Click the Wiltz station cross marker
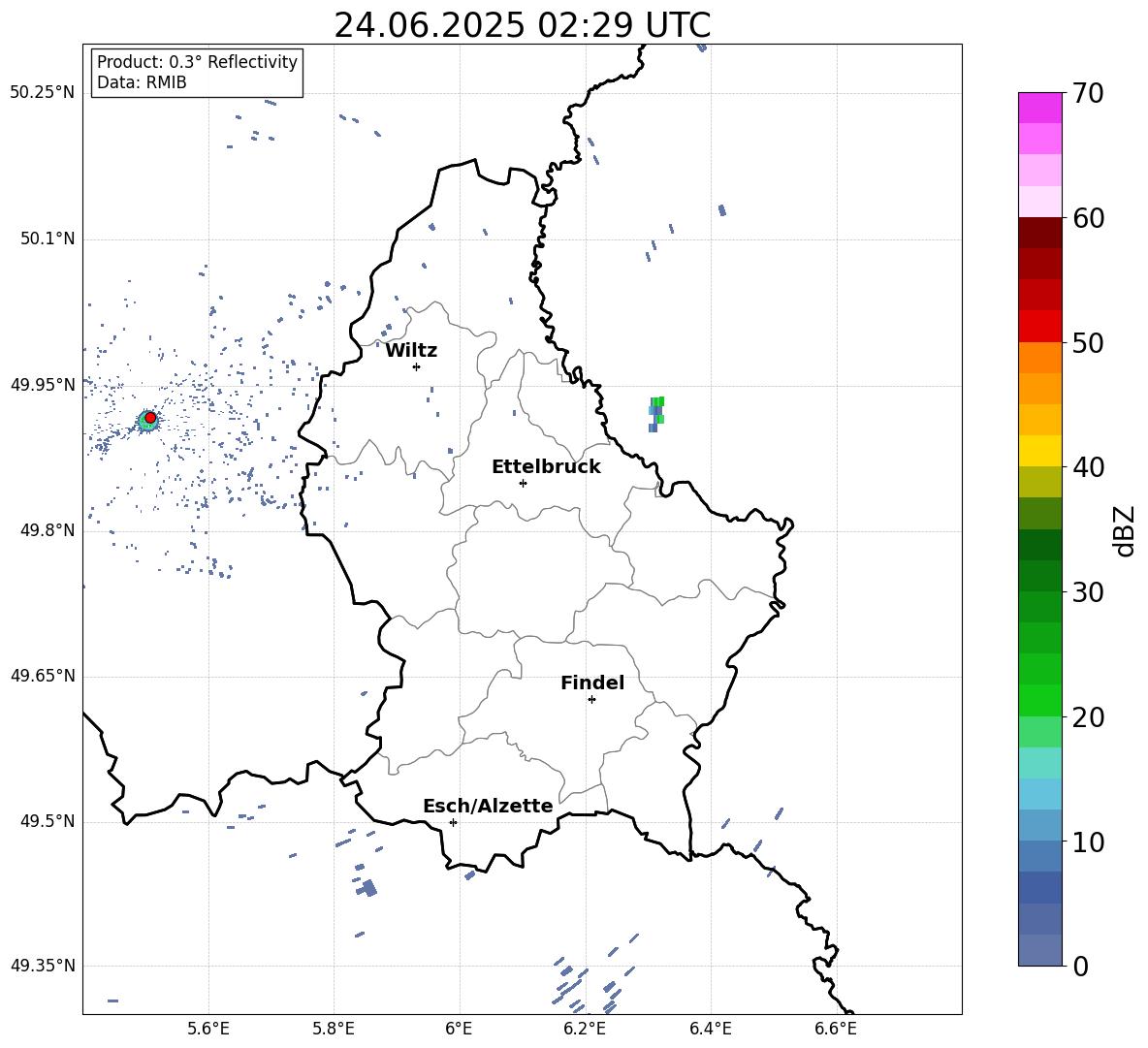 click(416, 366)
